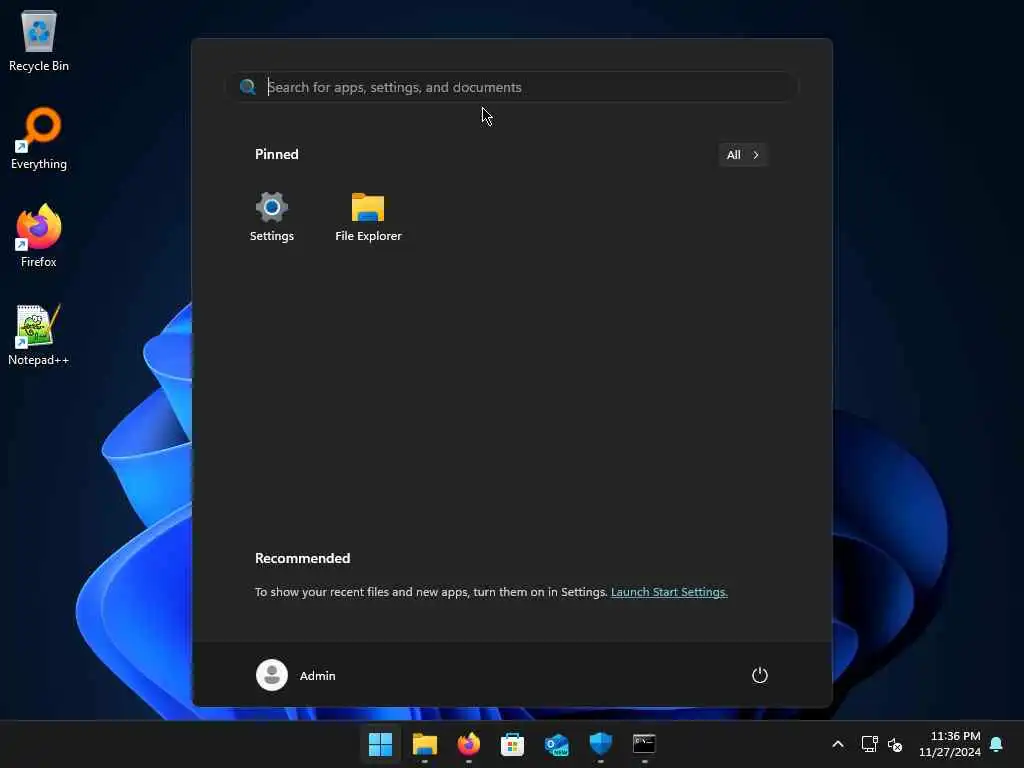This screenshot has height=768, width=1024.
Task: Select the Everything desktop shortcut
Action: (39, 138)
